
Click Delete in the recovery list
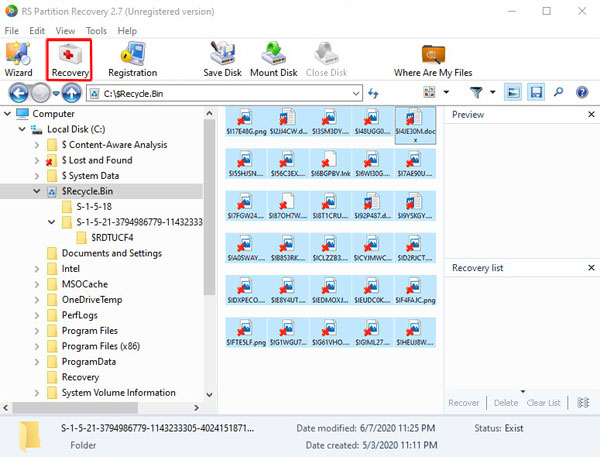506,403
